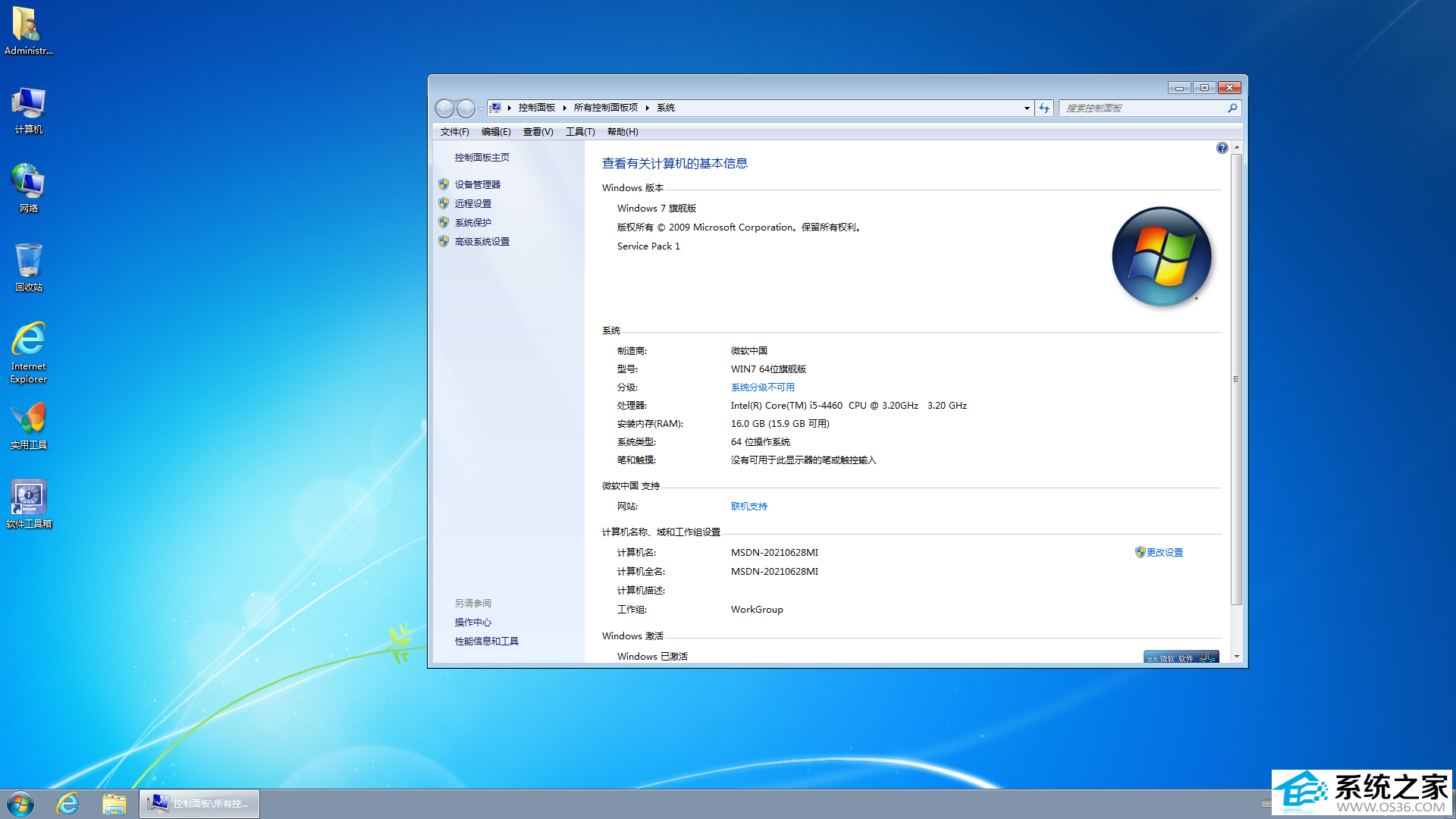Click the 64 位操作系统 text
The width and height of the screenshot is (1456, 819).
click(x=760, y=442)
